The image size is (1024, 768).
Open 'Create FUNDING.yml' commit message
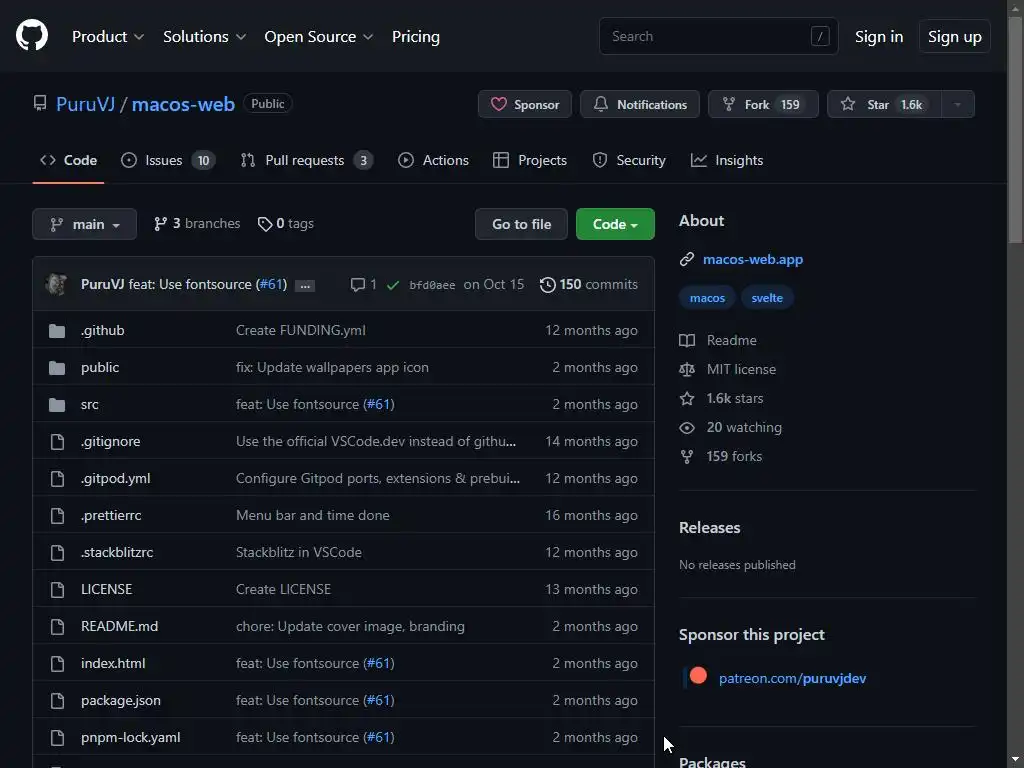(x=300, y=330)
